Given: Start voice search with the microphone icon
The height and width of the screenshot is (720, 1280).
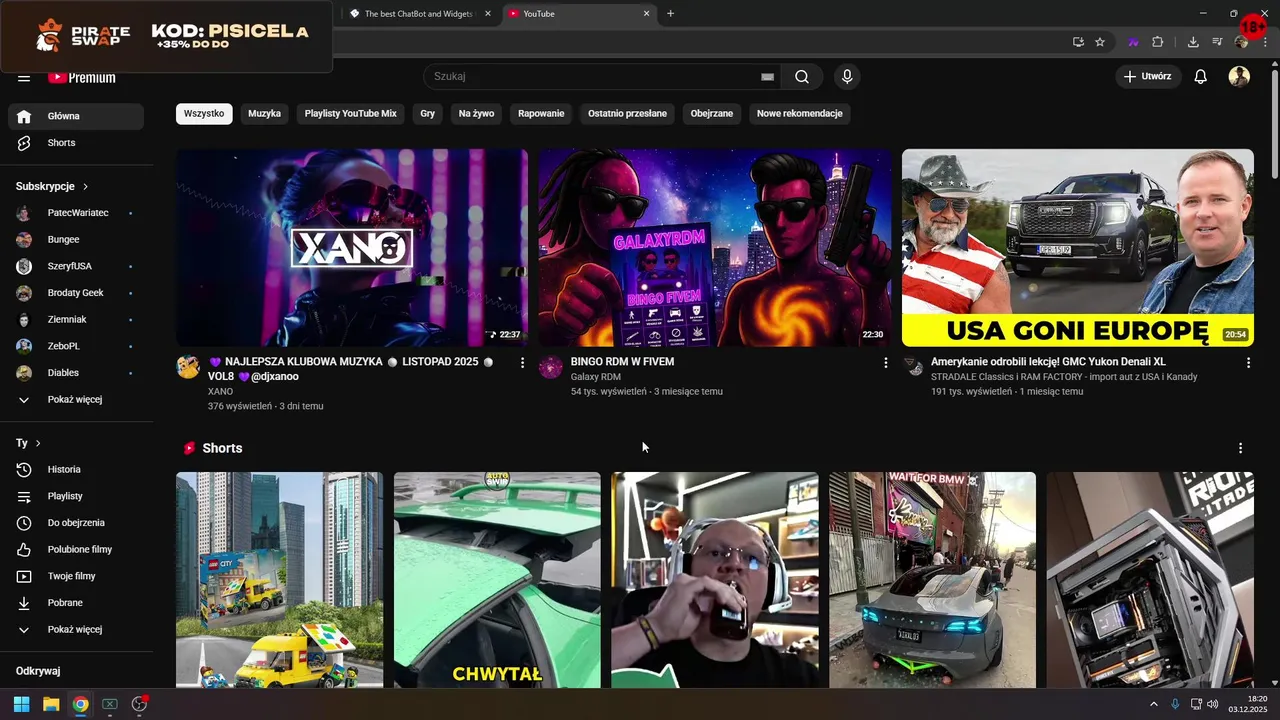Looking at the screenshot, I should 847,77.
